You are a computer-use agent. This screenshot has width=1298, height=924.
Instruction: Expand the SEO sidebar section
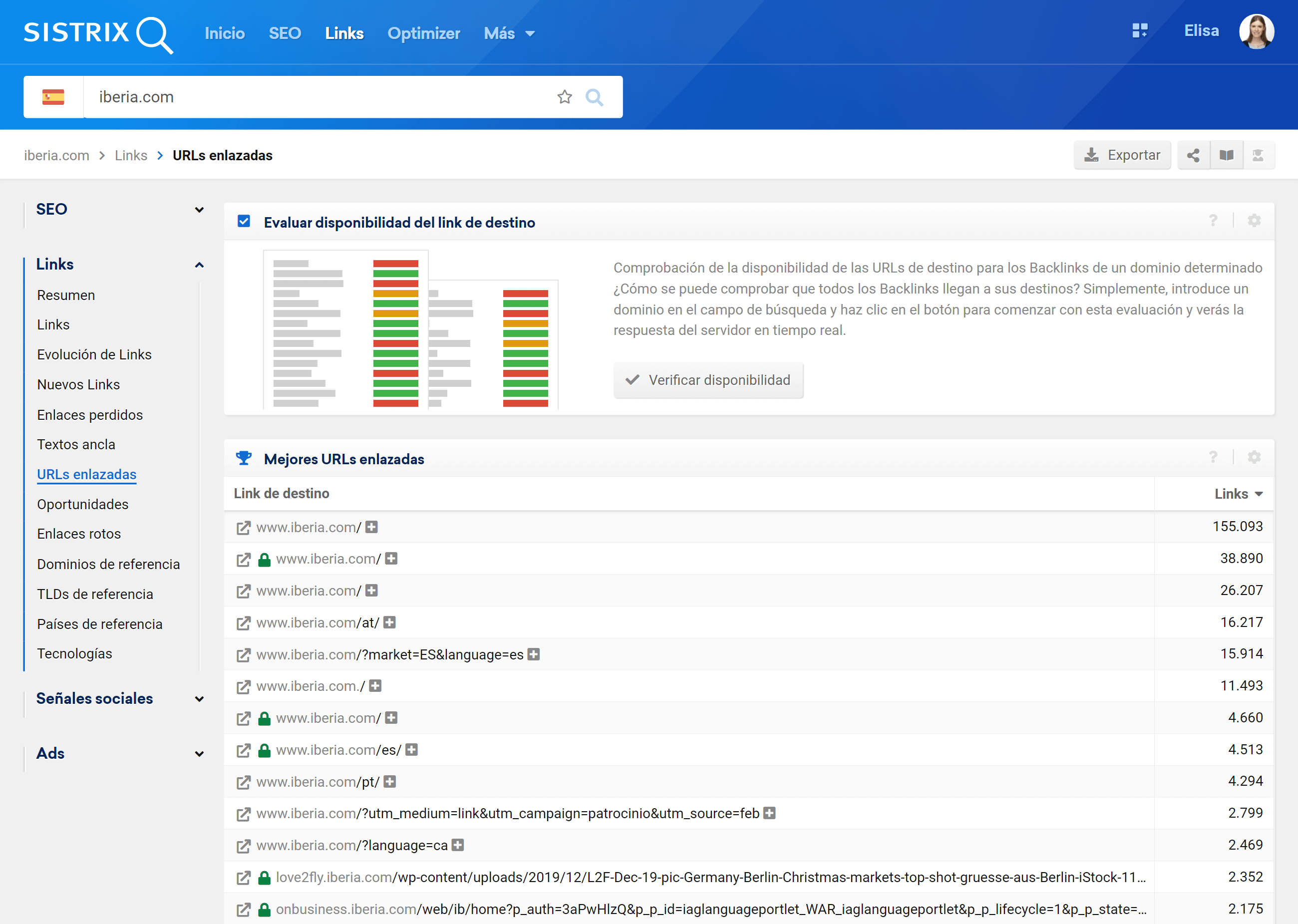[199, 210]
